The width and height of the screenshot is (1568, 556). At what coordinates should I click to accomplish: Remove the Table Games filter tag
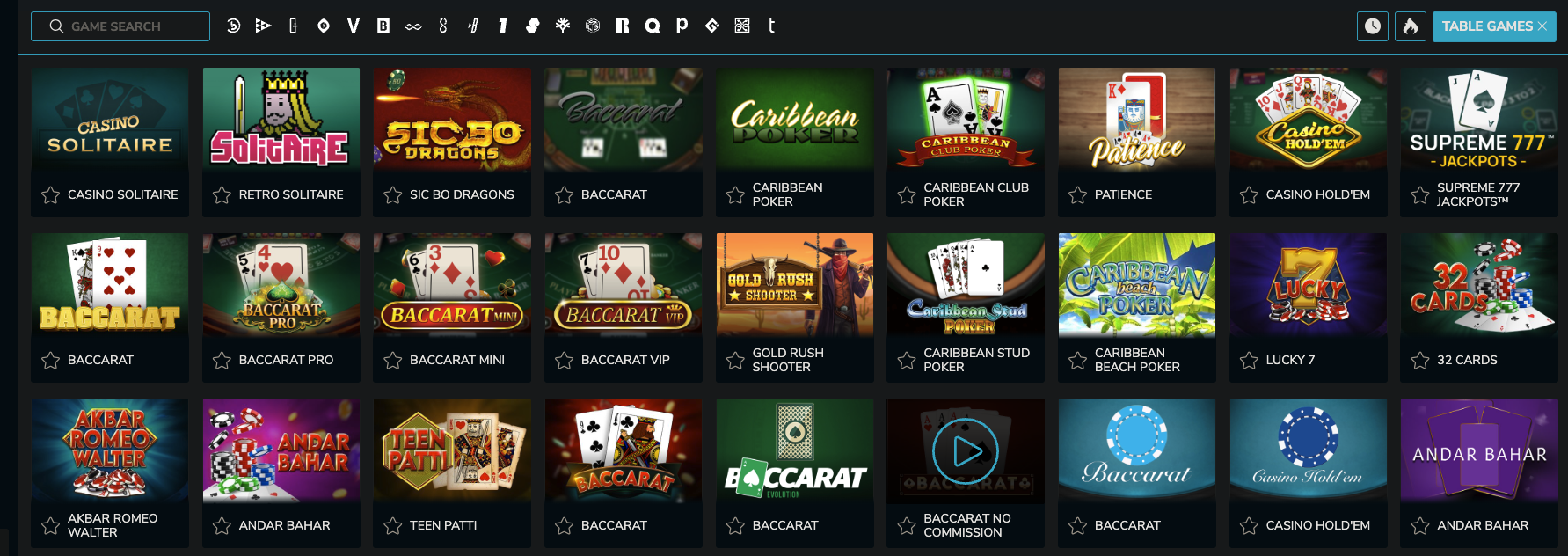1542,26
